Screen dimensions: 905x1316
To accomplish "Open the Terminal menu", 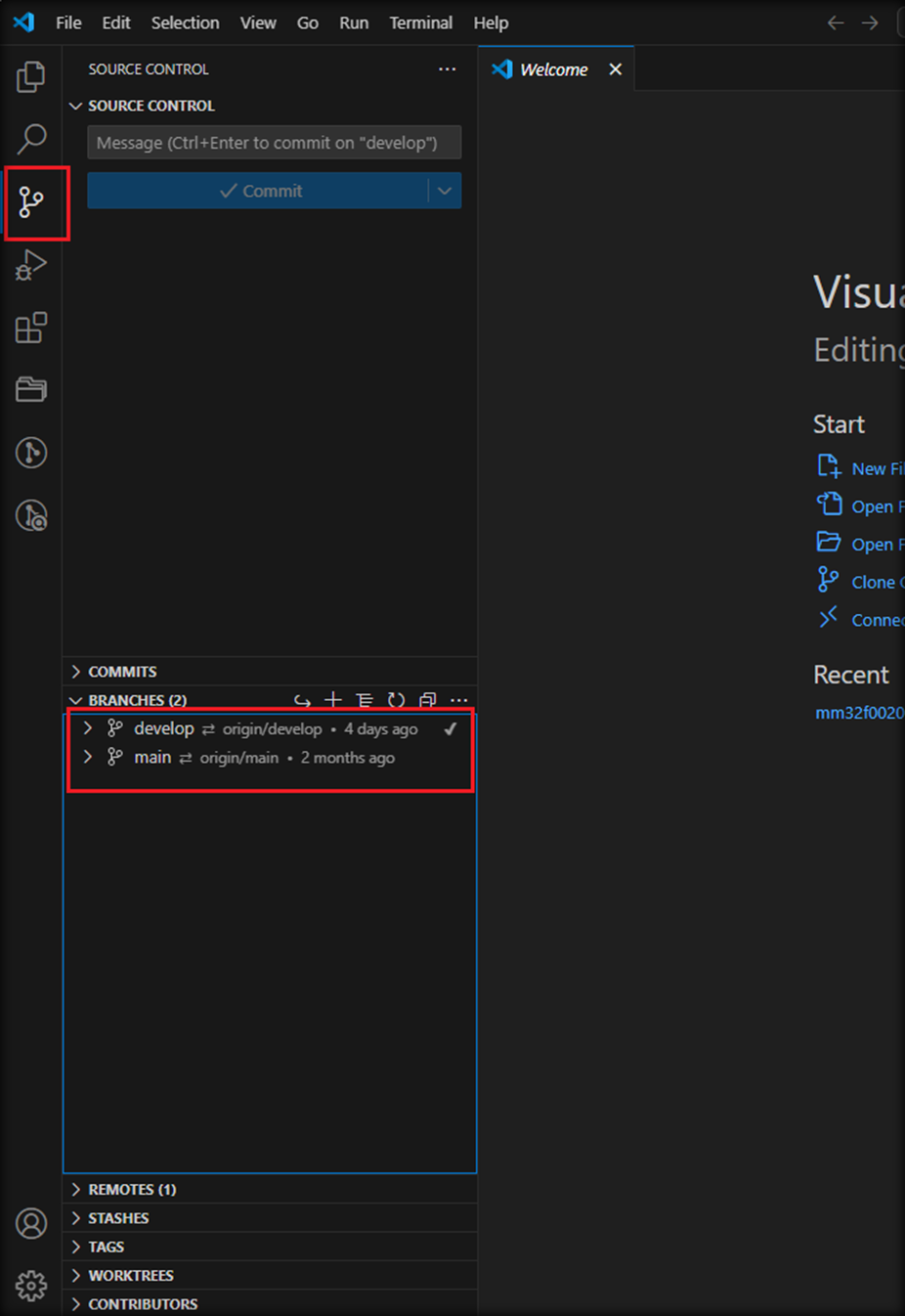I will tap(420, 22).
